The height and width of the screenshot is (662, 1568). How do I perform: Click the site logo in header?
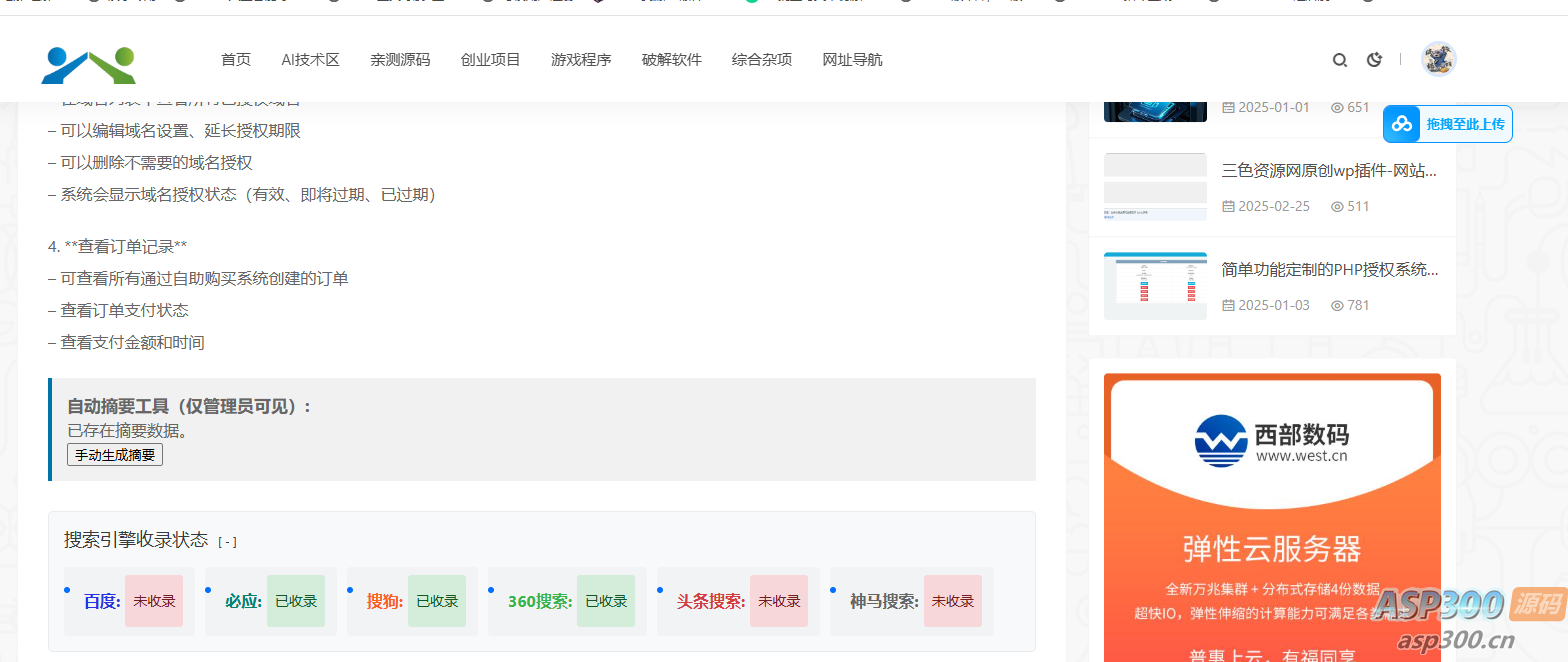88,63
